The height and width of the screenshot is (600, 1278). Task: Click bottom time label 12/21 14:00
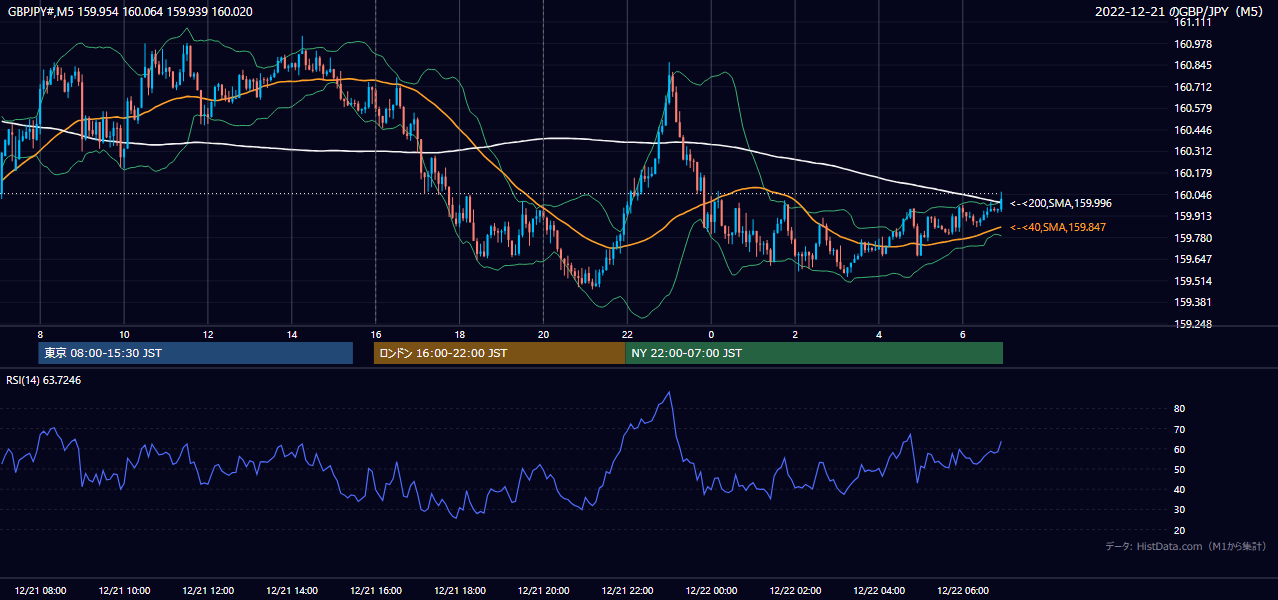[292, 591]
